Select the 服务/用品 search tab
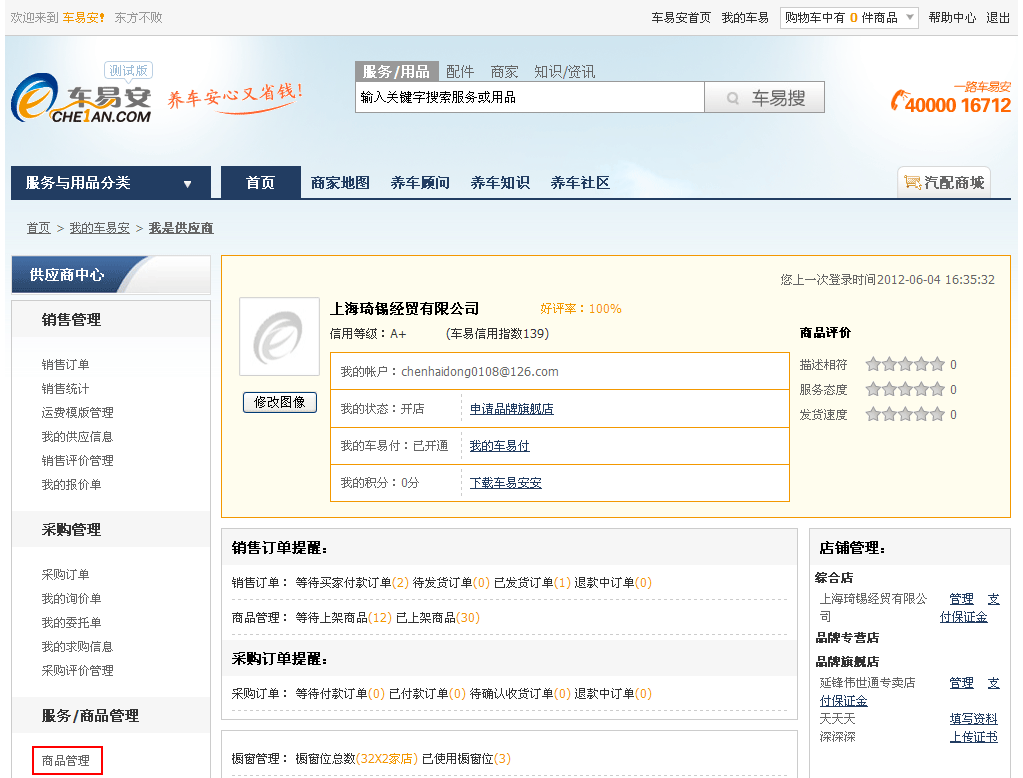The width and height of the screenshot is (1023, 778). pos(396,71)
